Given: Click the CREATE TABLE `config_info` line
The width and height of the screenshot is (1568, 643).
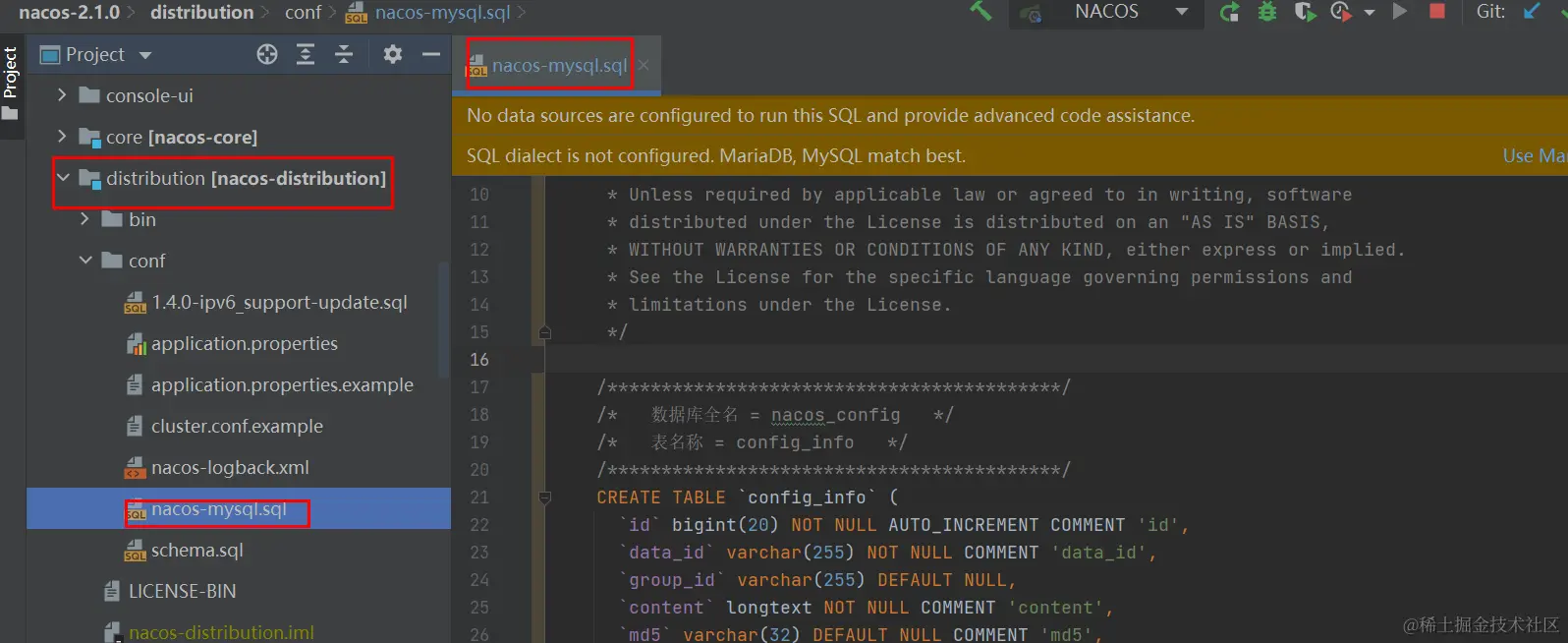Looking at the screenshot, I should [747, 497].
